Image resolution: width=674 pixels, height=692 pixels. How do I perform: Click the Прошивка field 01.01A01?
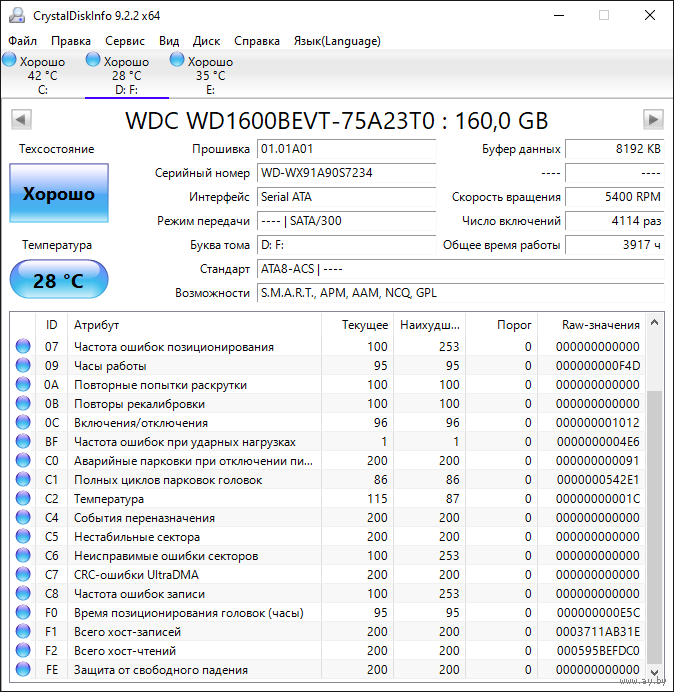point(346,149)
